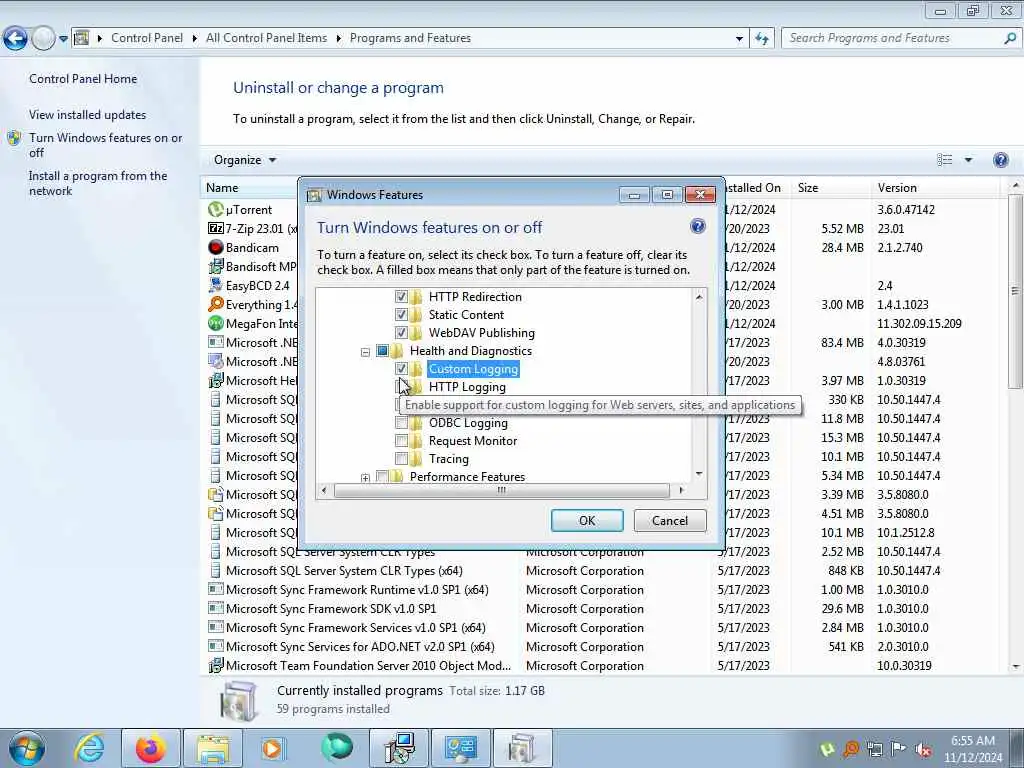Viewport: 1024px width, 768px height.
Task: Click the Programs and Features breadcrumb
Action: click(x=410, y=38)
